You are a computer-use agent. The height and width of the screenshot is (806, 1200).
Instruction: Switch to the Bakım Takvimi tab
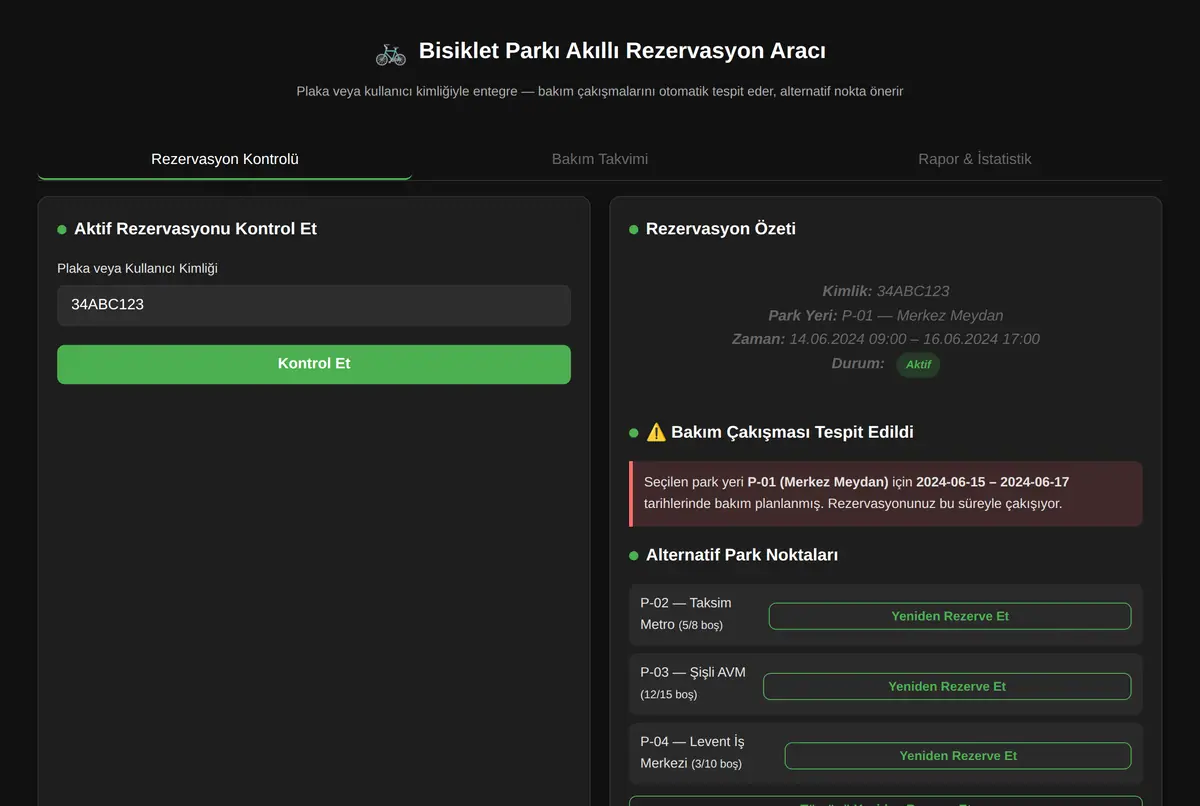point(600,159)
